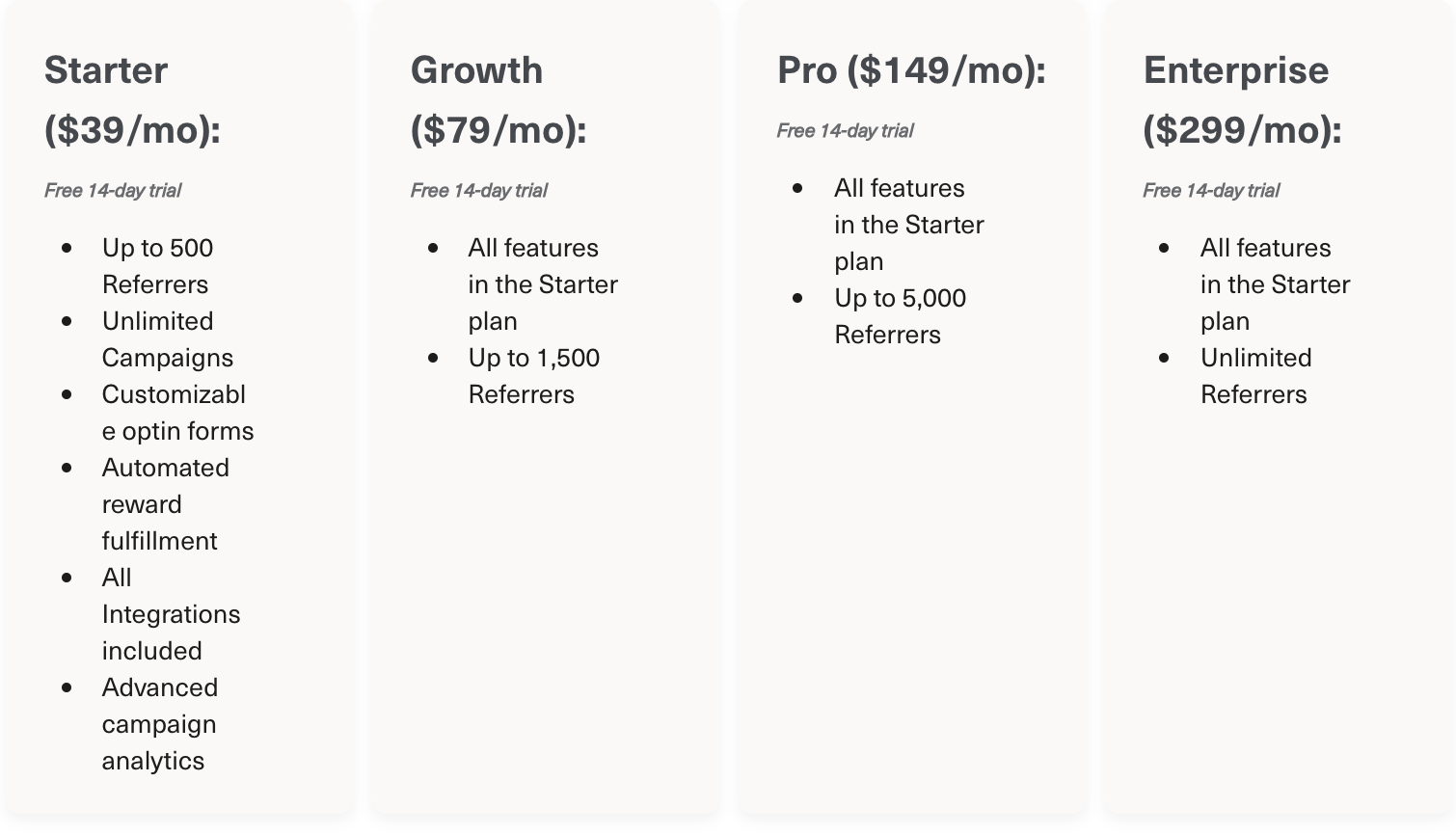Click Free 14-day trial under Growth

click(x=479, y=190)
